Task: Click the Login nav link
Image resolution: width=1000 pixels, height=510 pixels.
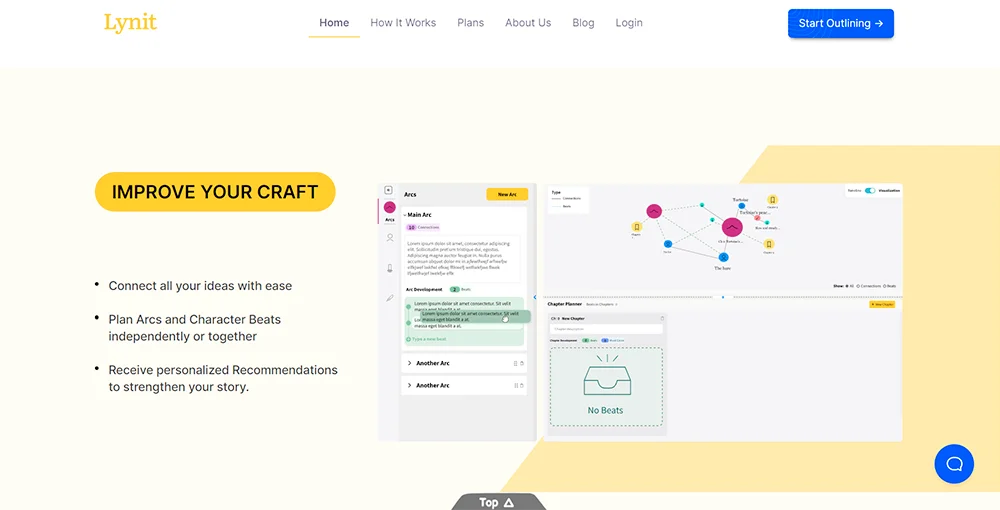Action: click(629, 23)
